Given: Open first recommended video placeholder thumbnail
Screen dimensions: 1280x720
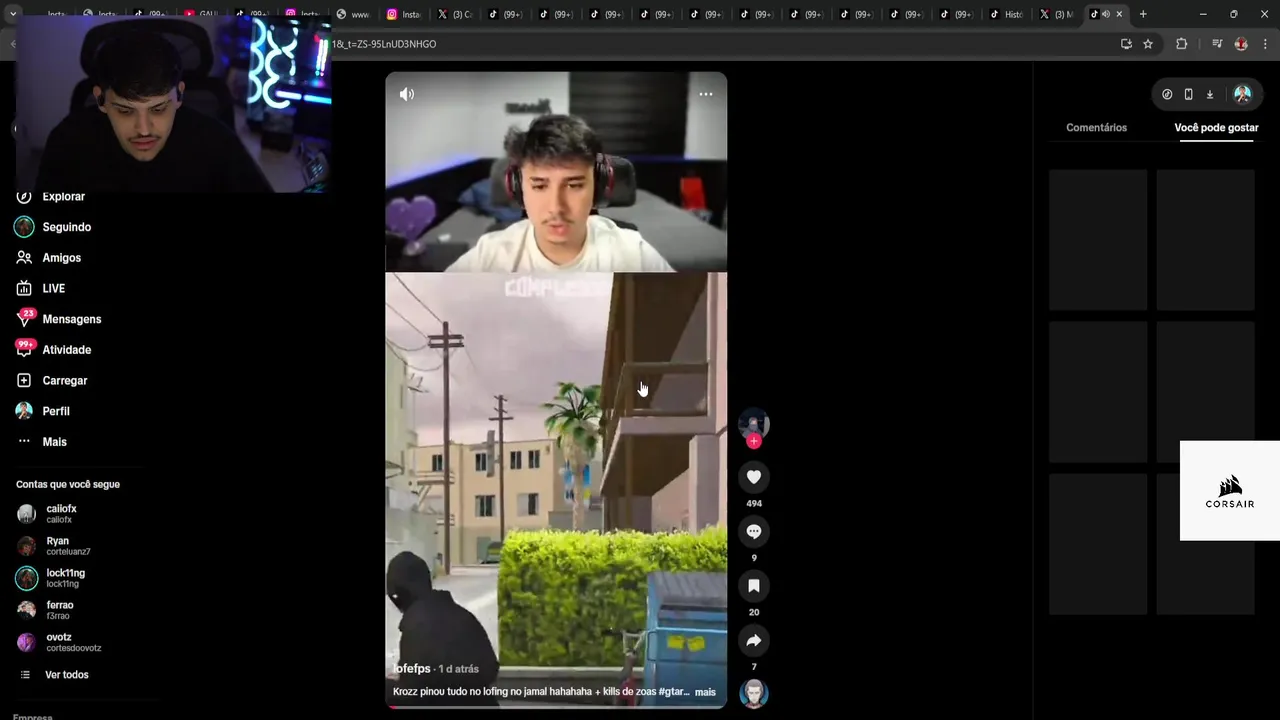Looking at the screenshot, I should (x=1098, y=240).
